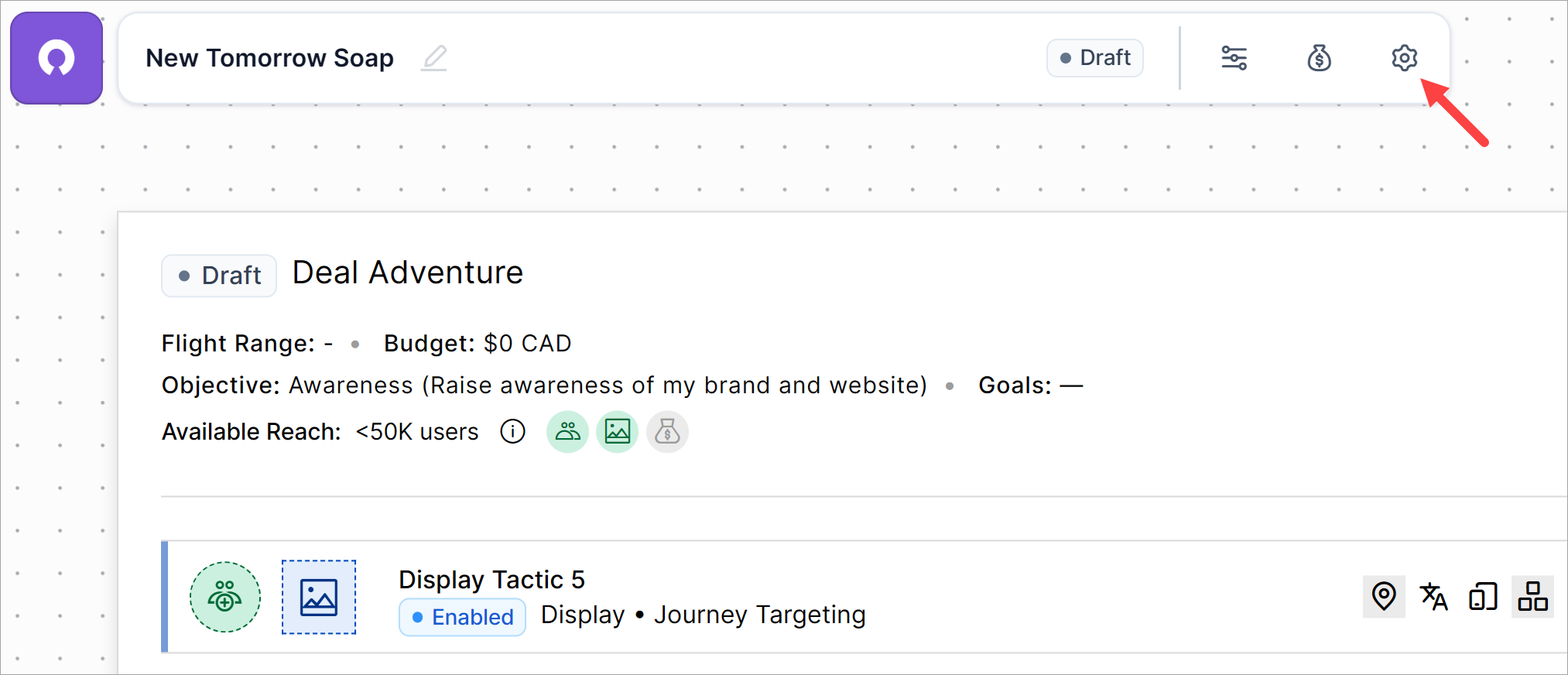The image size is (1568, 675).
Task: Click green audience people status icon
Action: (567, 431)
